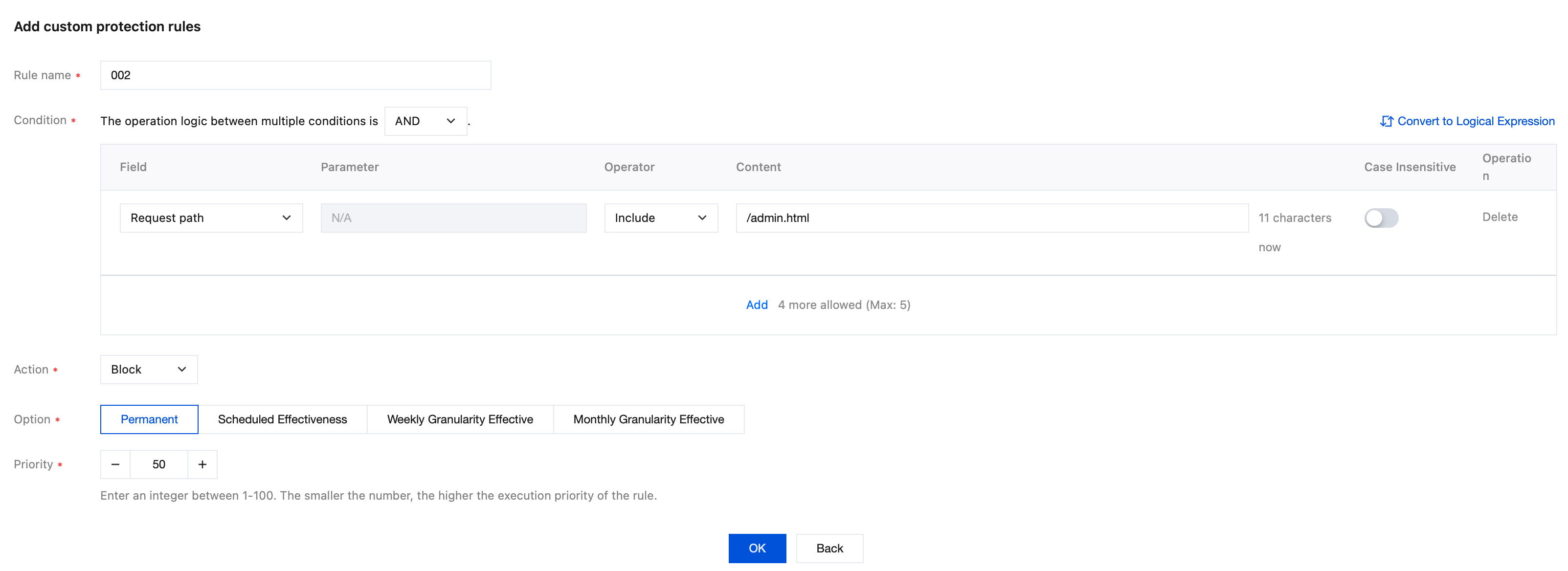The width and height of the screenshot is (1568, 571).
Task: Click Convert to Logical Expression link text
Action: click(1476, 121)
